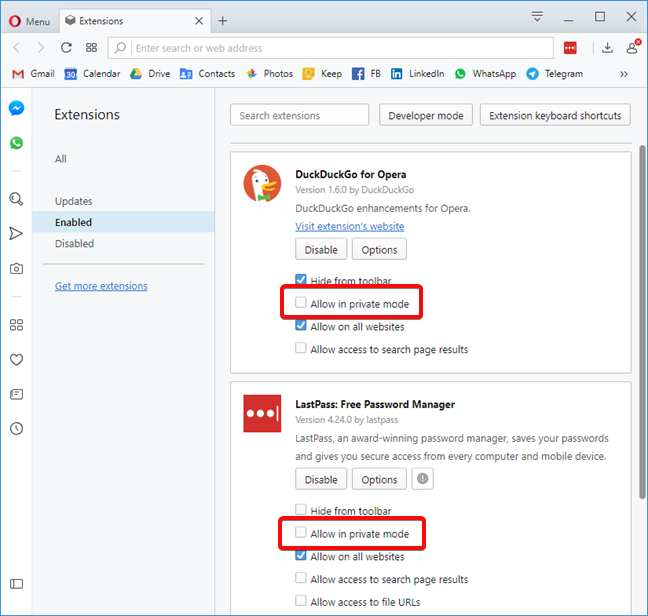This screenshot has width=648, height=616.
Task: Open DuckDuckGo extension Options
Action: tap(379, 249)
